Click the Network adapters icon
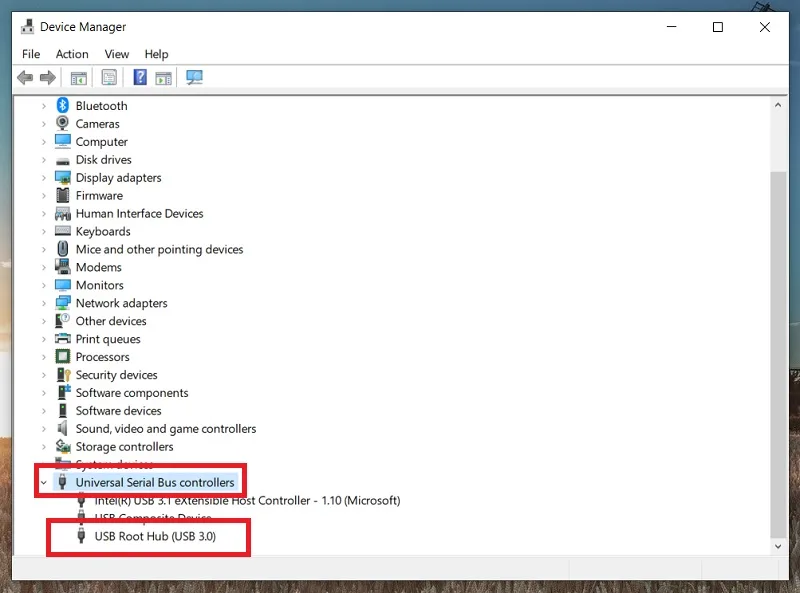This screenshot has height=593, width=800. pos(63,303)
